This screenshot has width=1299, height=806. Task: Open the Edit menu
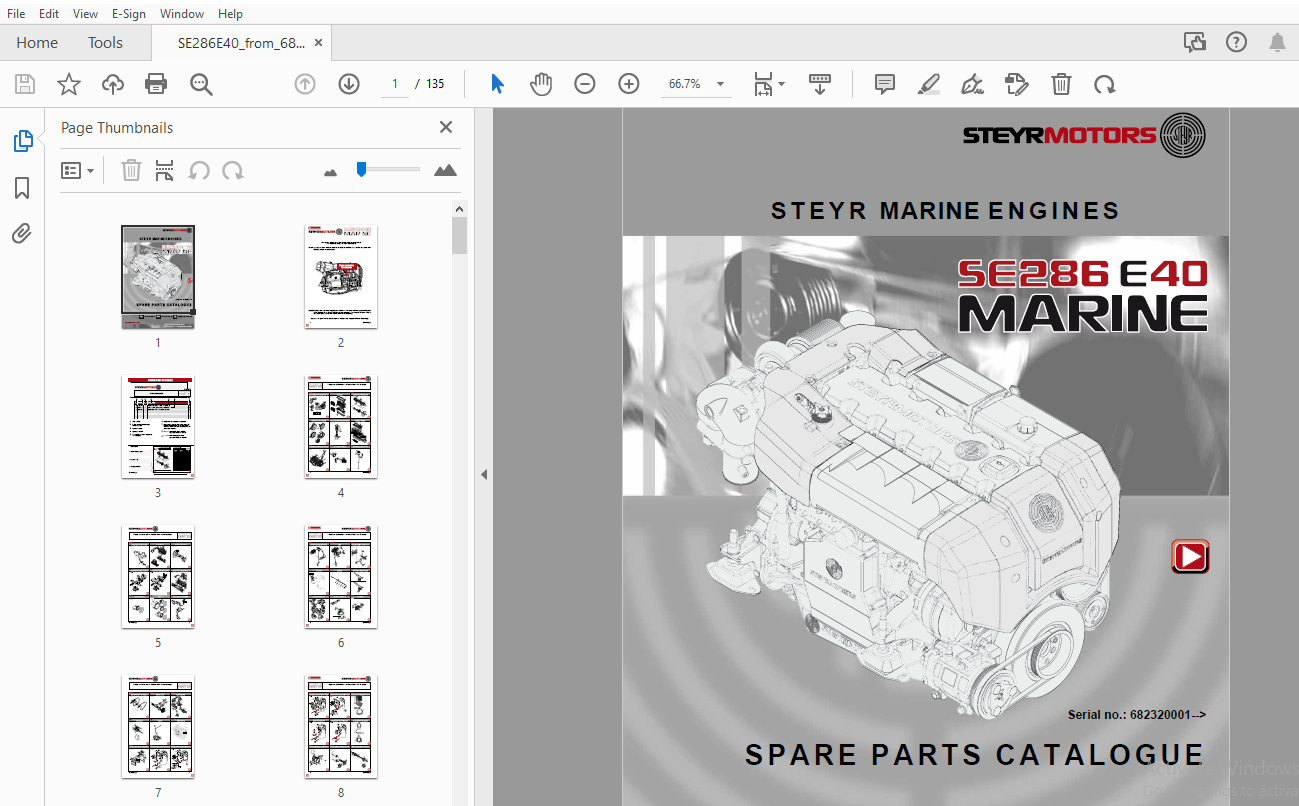48,14
